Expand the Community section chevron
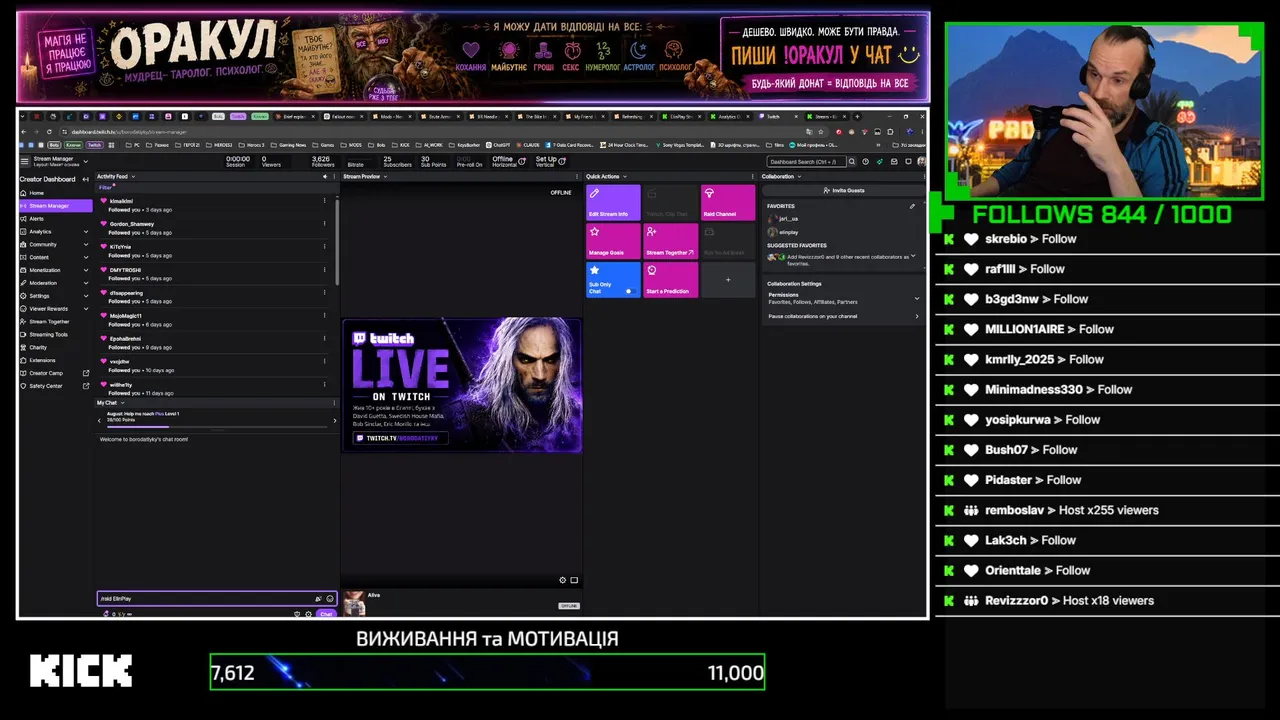The height and width of the screenshot is (720, 1280). pyautogui.click(x=86, y=244)
